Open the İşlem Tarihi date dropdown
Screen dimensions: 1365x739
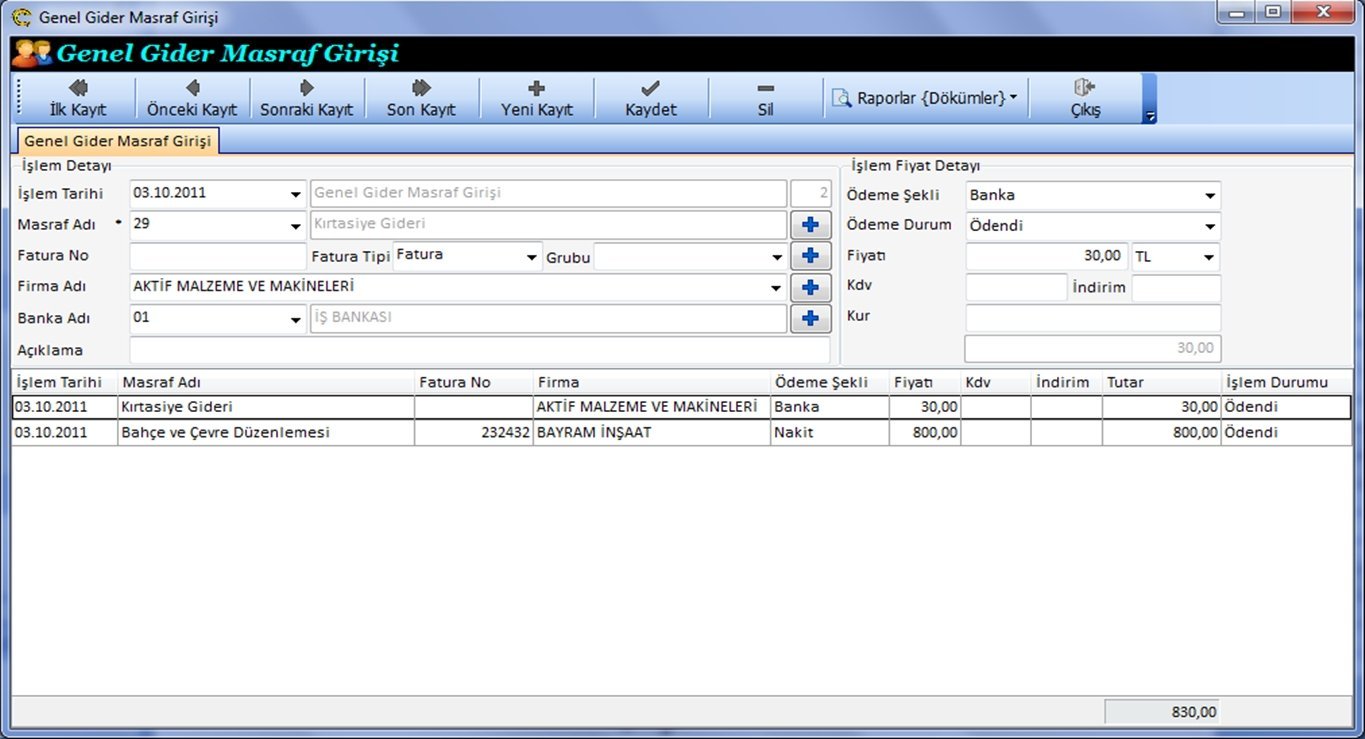click(296, 194)
